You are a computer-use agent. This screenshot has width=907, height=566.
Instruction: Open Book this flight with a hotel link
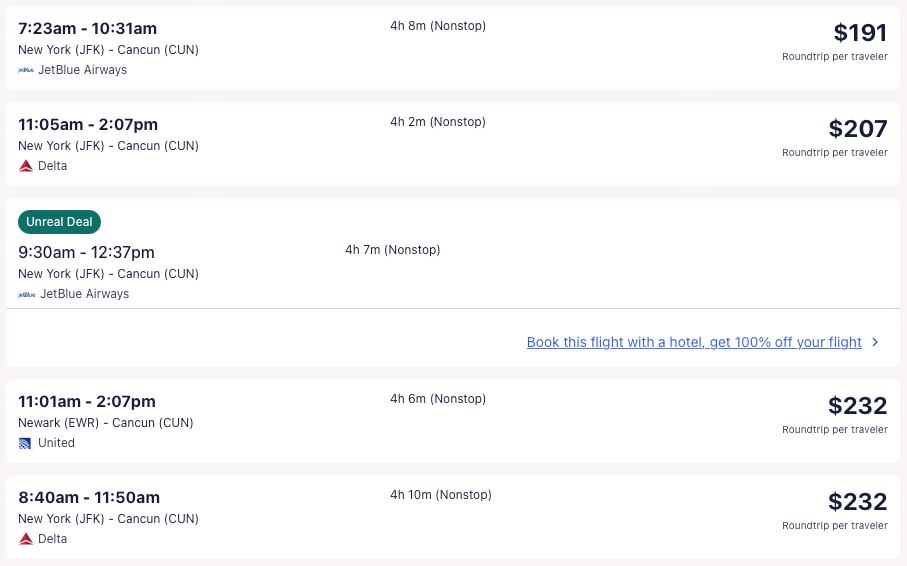(x=693, y=342)
